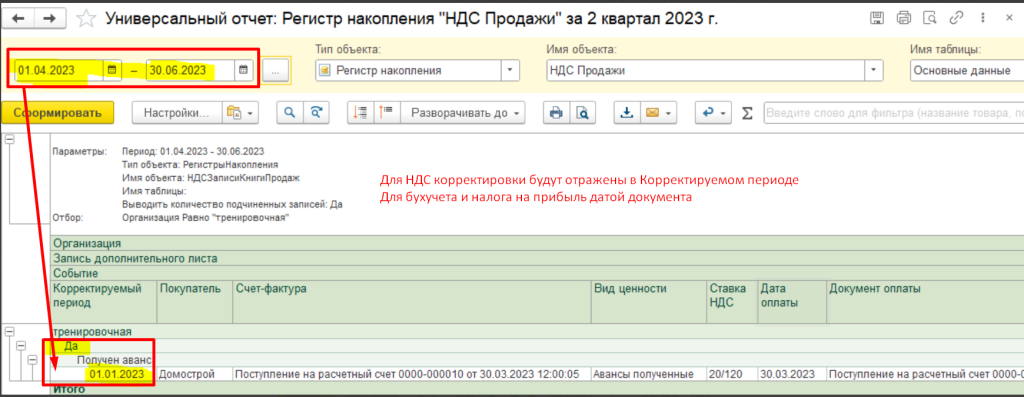Go forward with the right arrow button
Image resolution: width=1024 pixels, height=397 pixels.
coord(49,19)
